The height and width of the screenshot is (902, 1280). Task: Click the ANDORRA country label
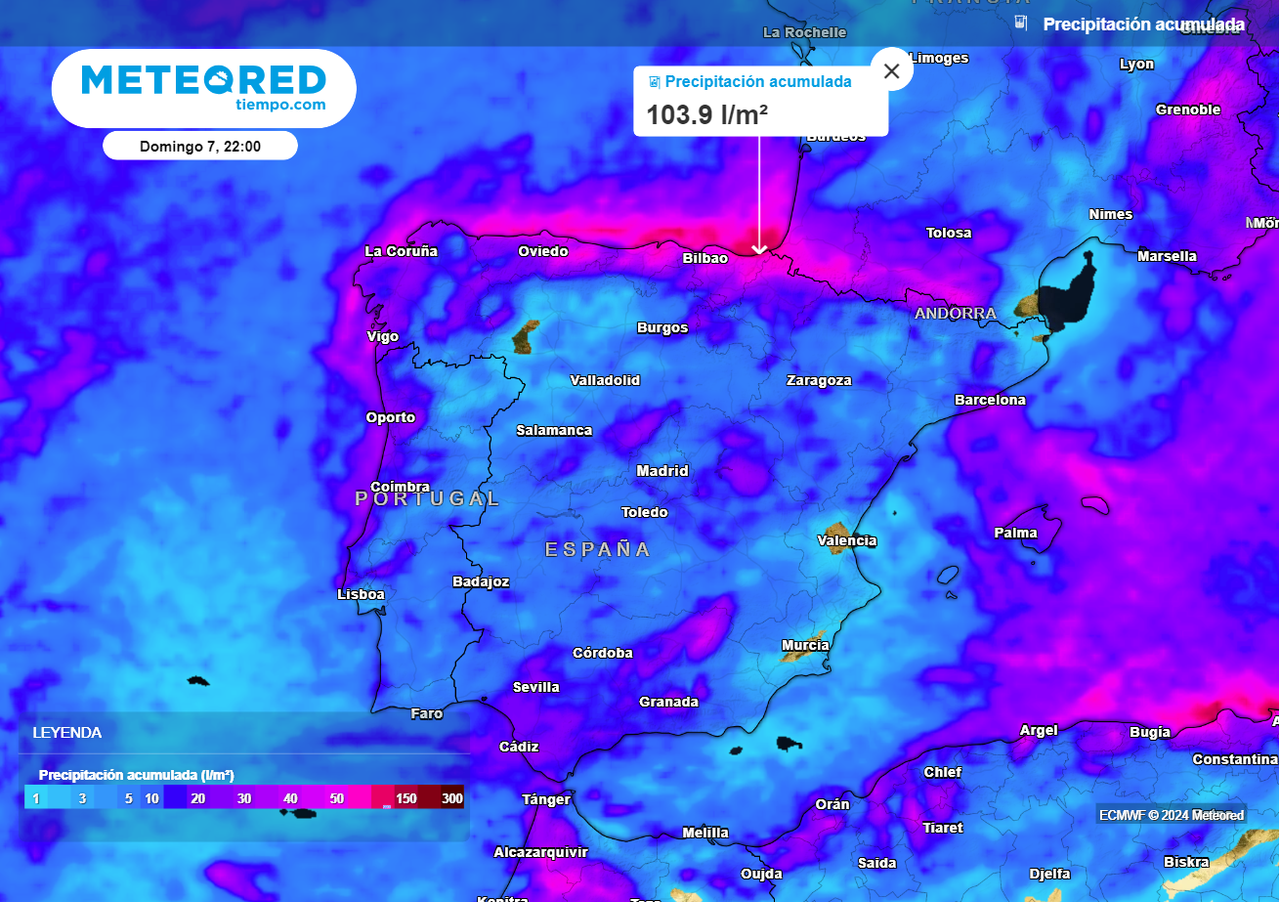955,313
